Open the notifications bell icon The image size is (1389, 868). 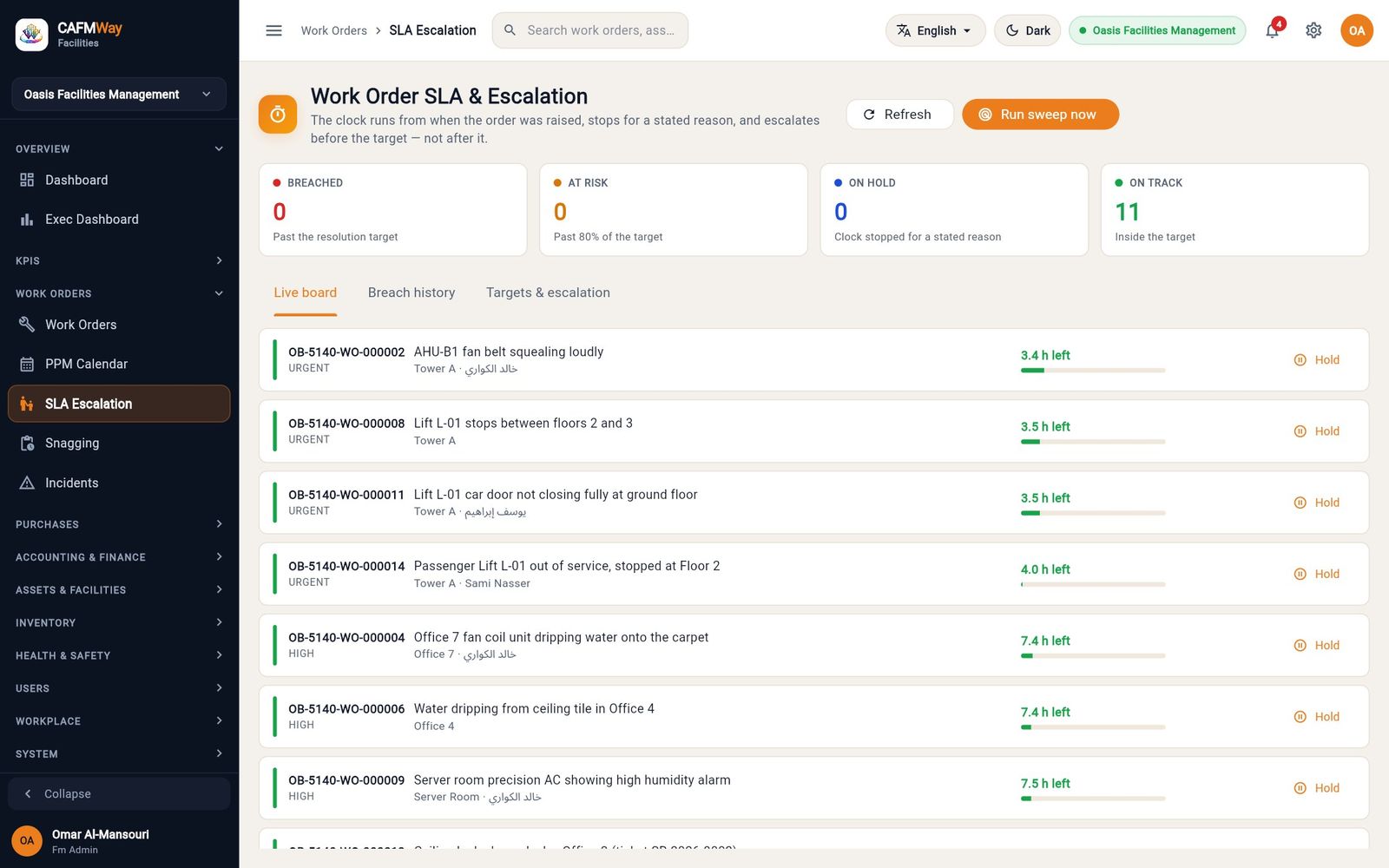pos(1272,30)
